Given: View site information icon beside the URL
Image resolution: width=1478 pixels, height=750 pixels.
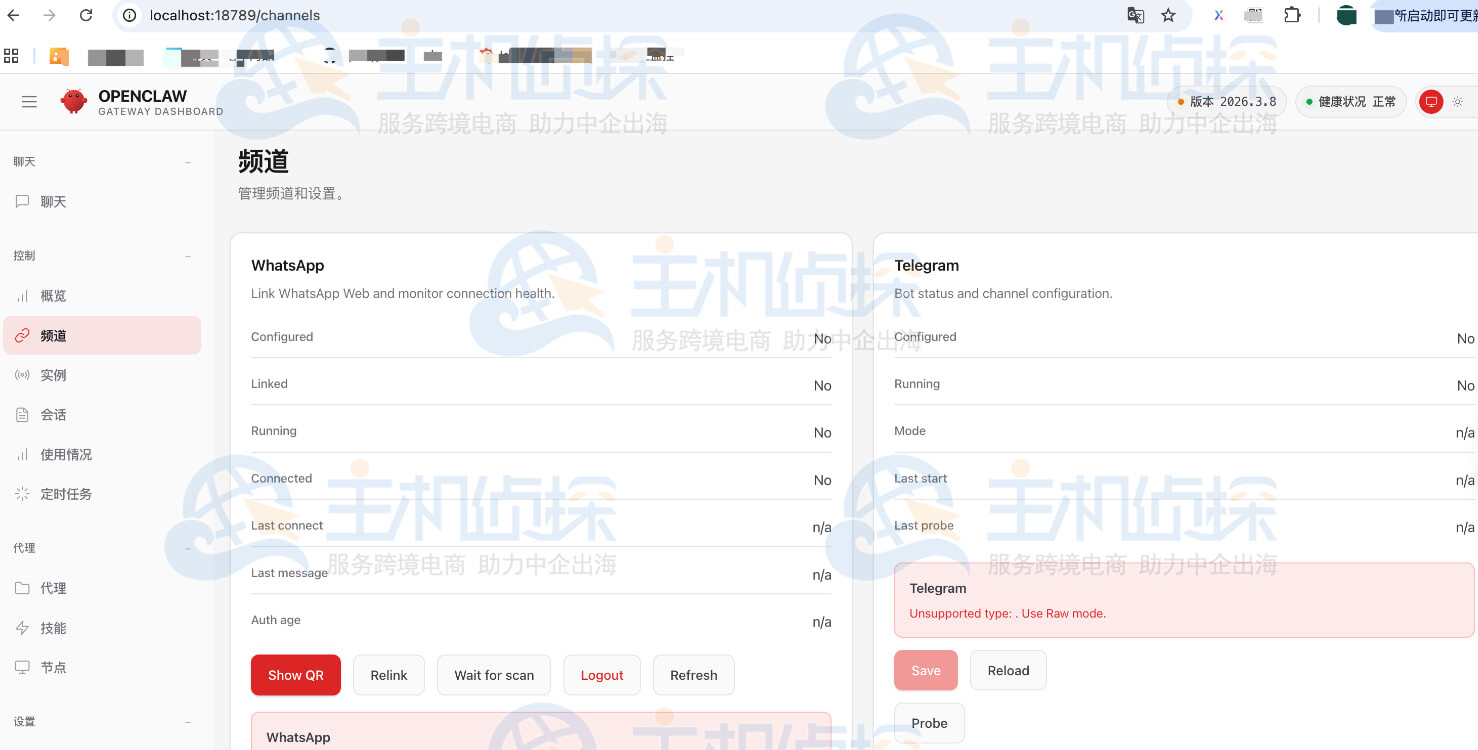Looking at the screenshot, I should coord(128,15).
